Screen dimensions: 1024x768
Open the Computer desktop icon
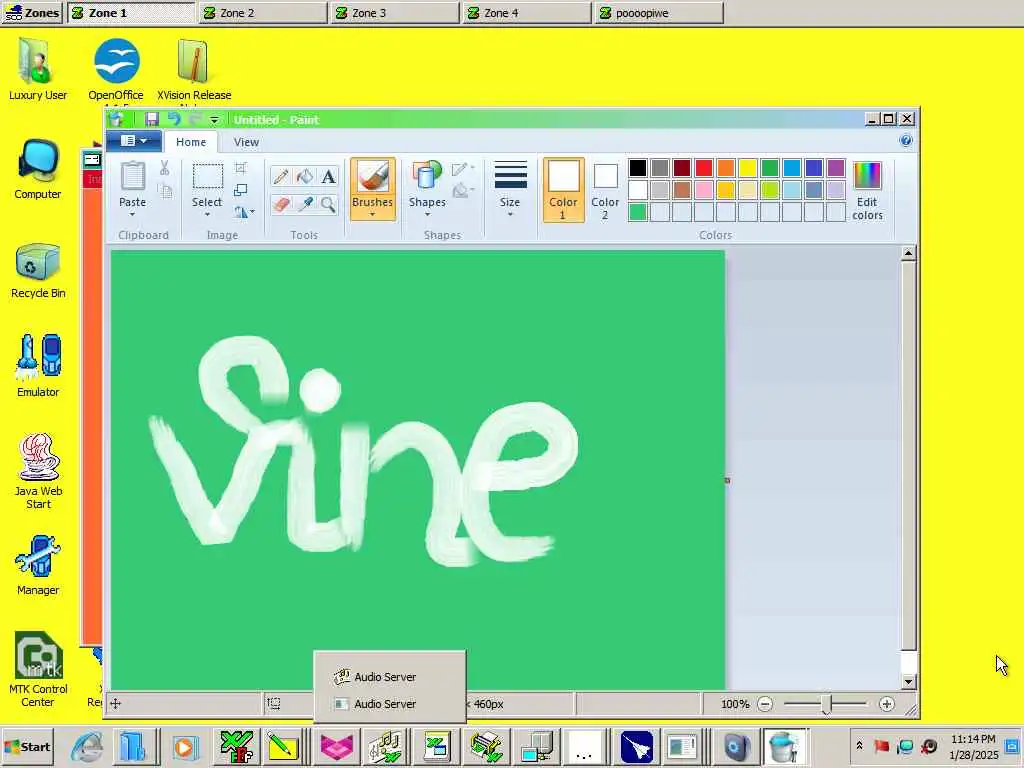38,170
